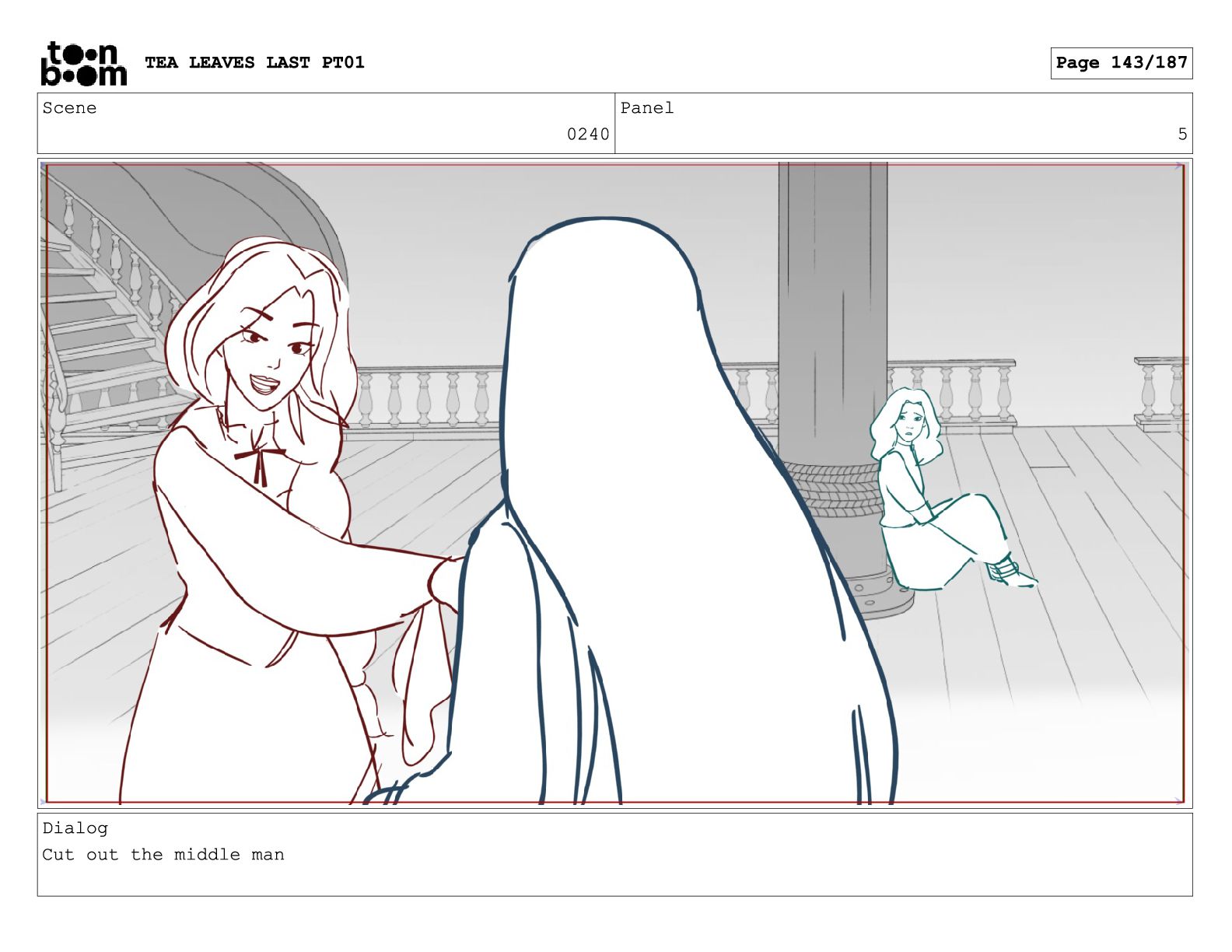
Task: Select the scene number '0240'
Action: click(588, 135)
